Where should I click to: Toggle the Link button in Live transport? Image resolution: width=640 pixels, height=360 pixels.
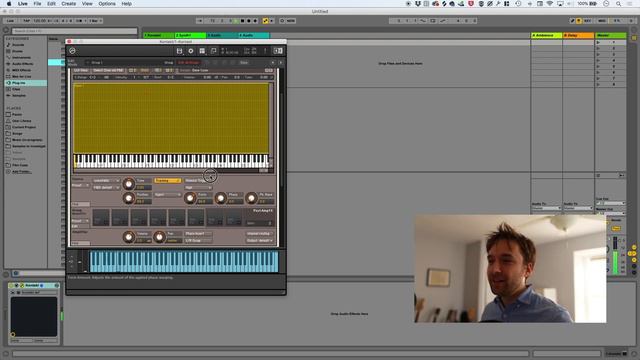(10, 21)
